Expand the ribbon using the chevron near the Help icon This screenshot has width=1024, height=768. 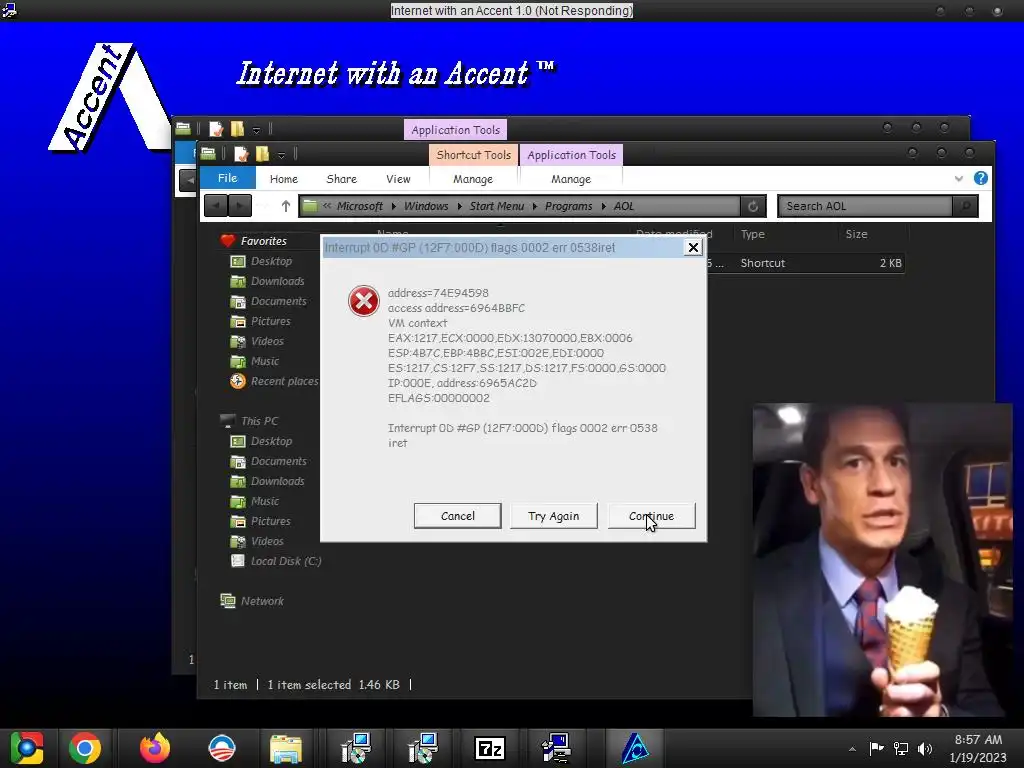click(958, 178)
